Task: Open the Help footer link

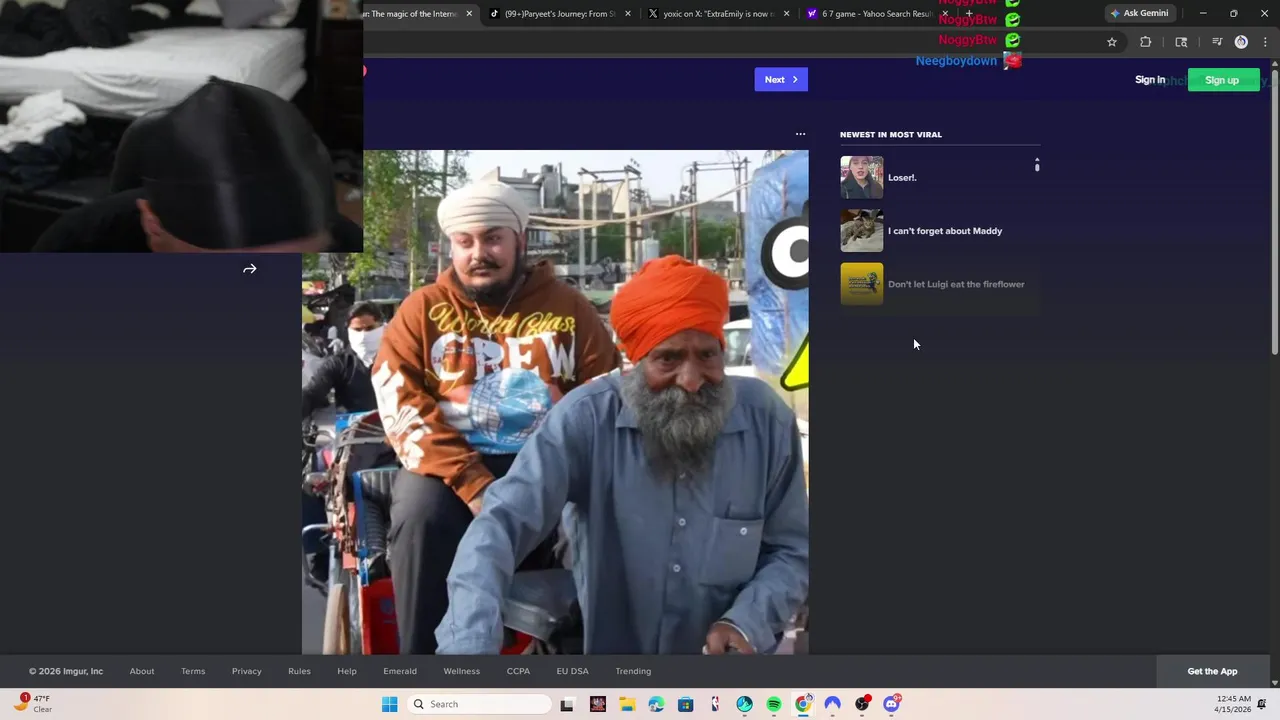Action: click(347, 671)
